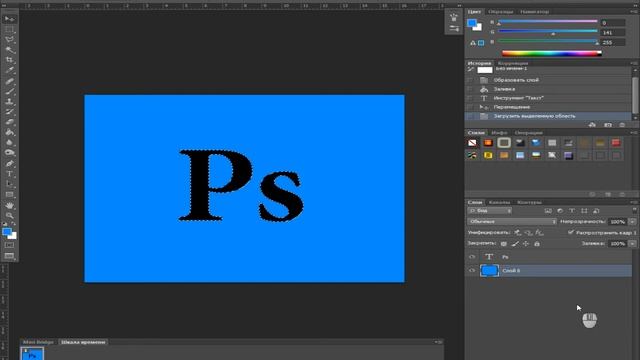Select the Dodge tool
Image resolution: width=640 pixels, height=360 pixels.
coord(9,153)
